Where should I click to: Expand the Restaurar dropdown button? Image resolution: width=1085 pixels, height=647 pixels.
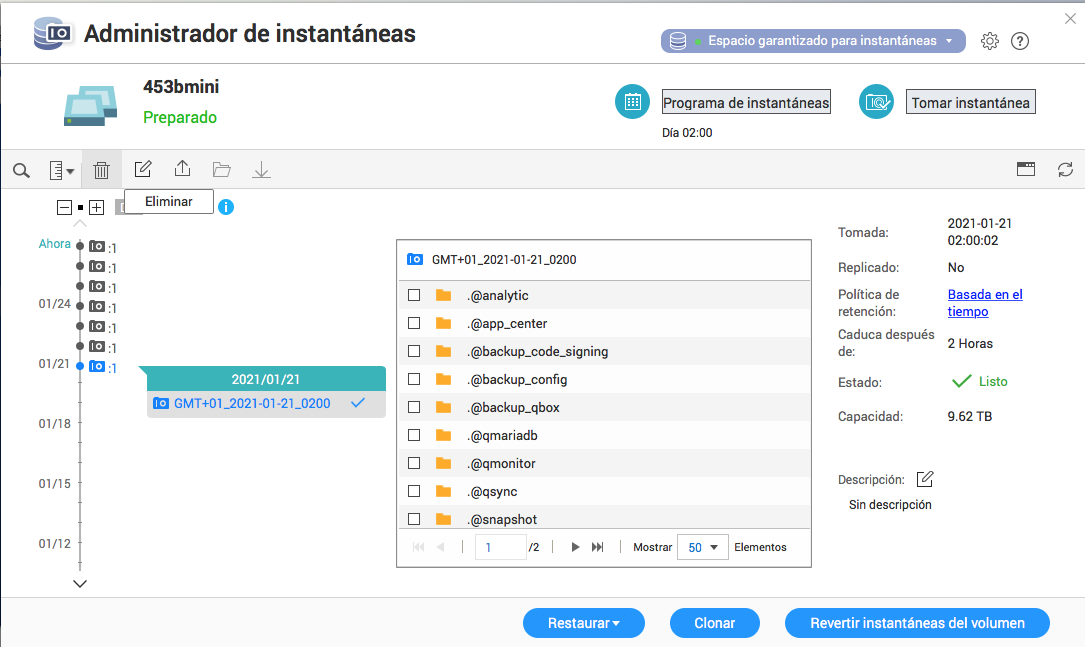coord(583,623)
